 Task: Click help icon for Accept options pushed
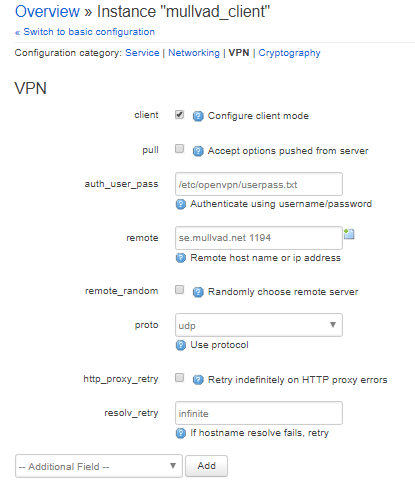[x=198, y=151]
